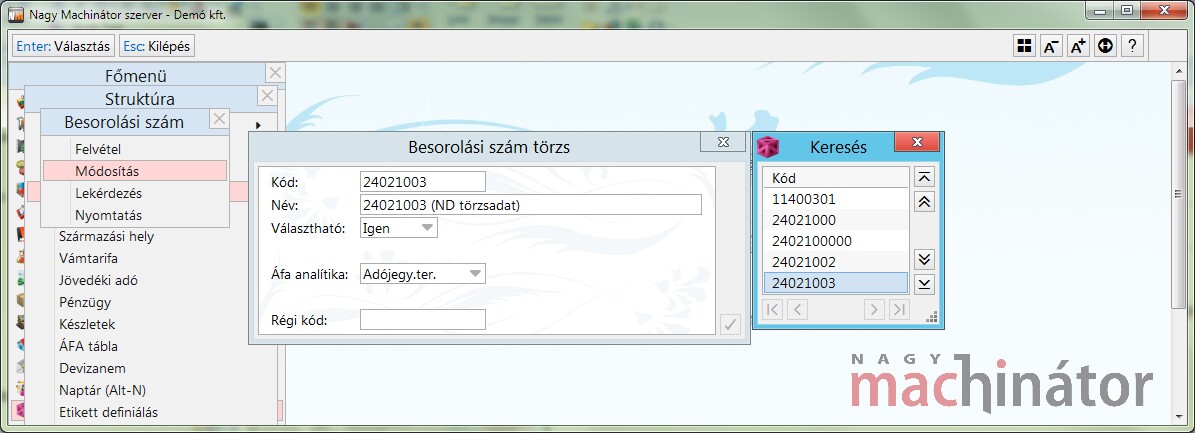
Task: Select code 24021002 in Keresés list
Action: (836, 262)
